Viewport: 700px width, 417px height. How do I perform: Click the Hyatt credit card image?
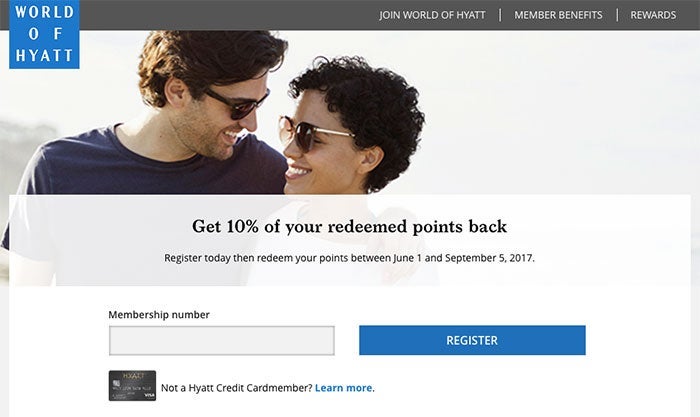coord(133,386)
